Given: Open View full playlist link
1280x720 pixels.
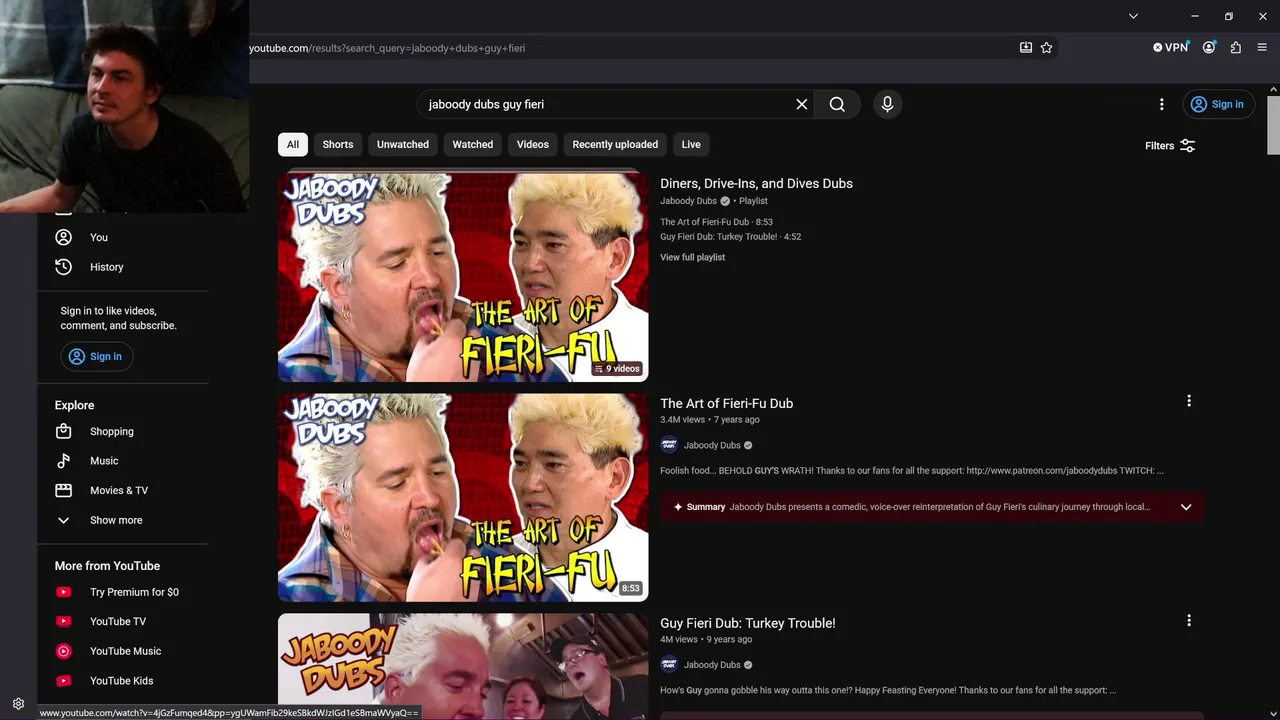Looking at the screenshot, I should pos(692,257).
